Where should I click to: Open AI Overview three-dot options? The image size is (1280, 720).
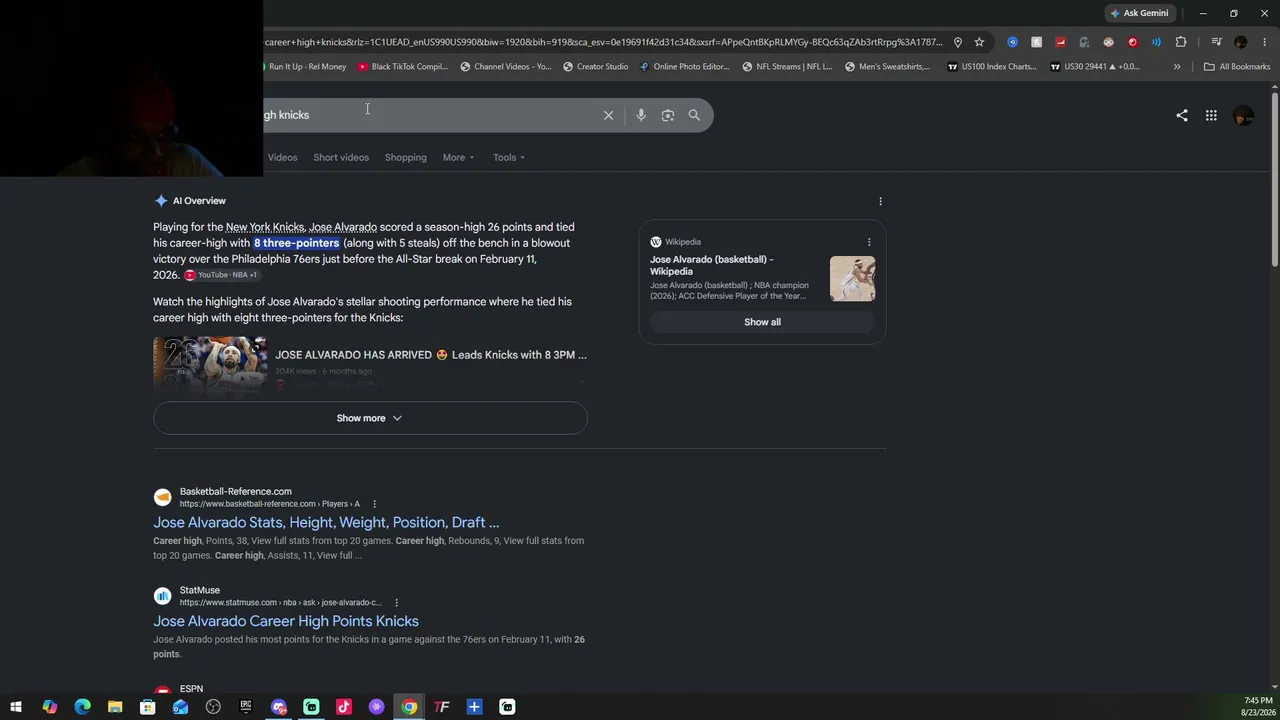pos(880,201)
